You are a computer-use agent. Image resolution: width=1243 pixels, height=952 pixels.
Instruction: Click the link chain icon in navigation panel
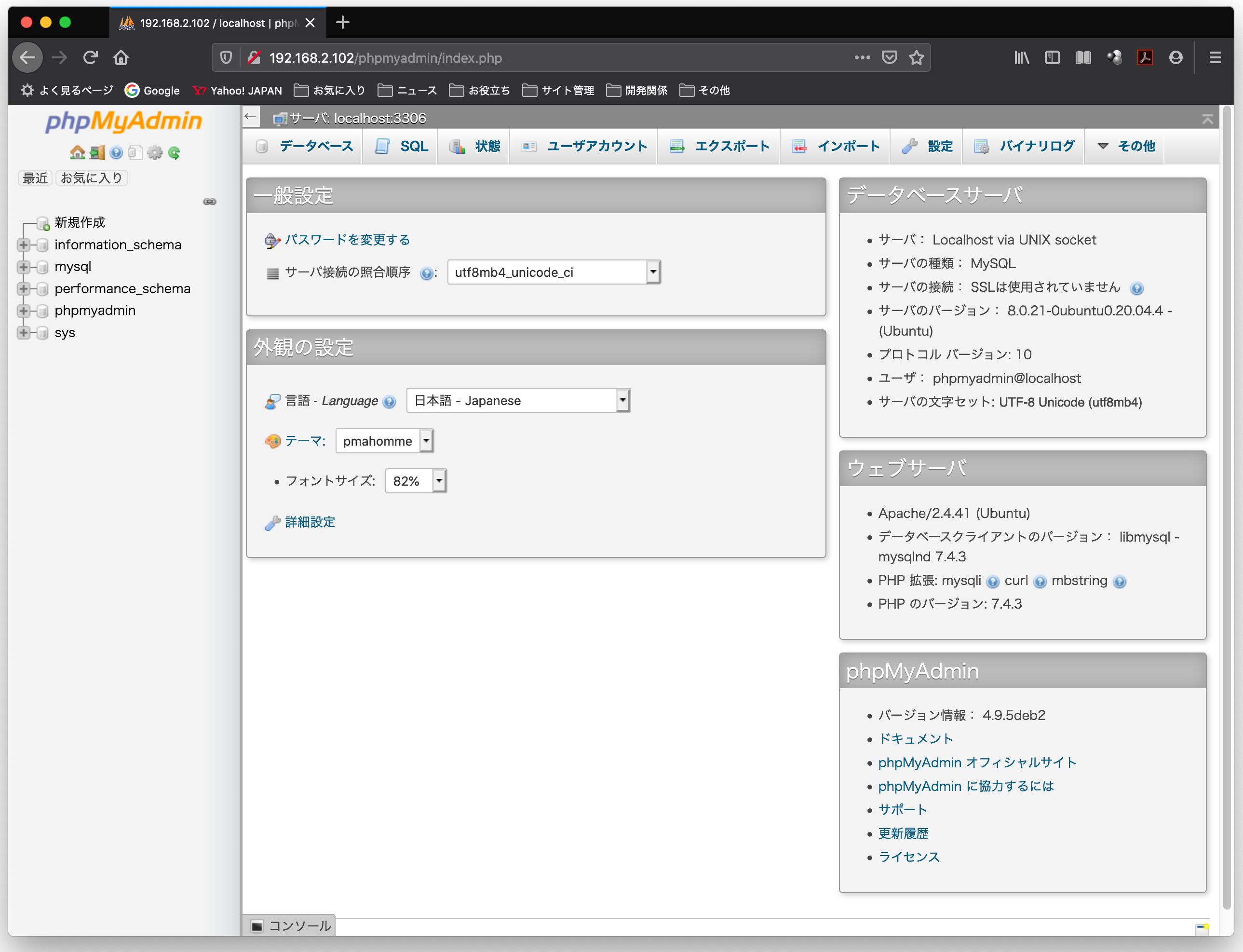pyautogui.click(x=210, y=202)
